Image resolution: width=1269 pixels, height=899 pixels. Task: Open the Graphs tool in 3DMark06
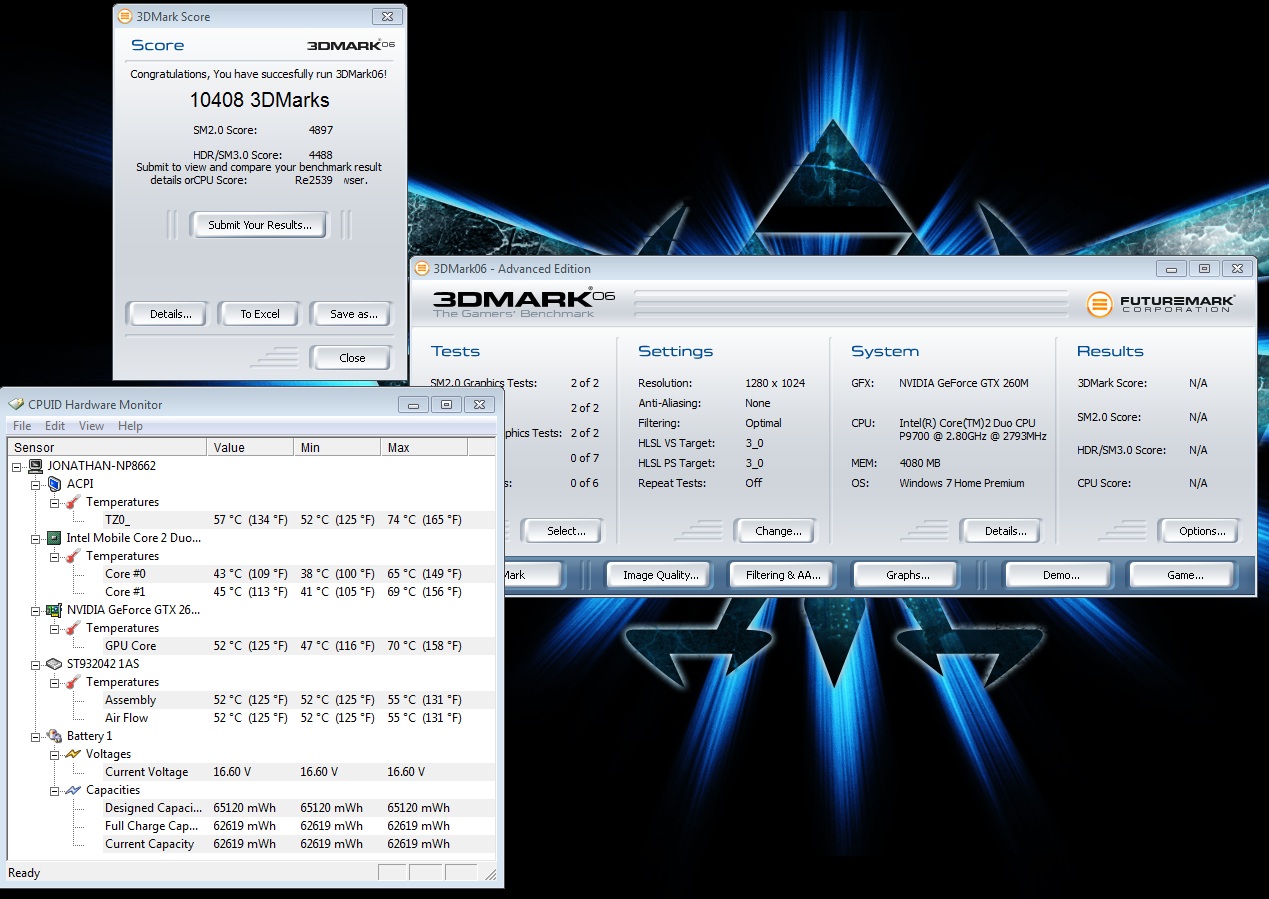pos(908,575)
